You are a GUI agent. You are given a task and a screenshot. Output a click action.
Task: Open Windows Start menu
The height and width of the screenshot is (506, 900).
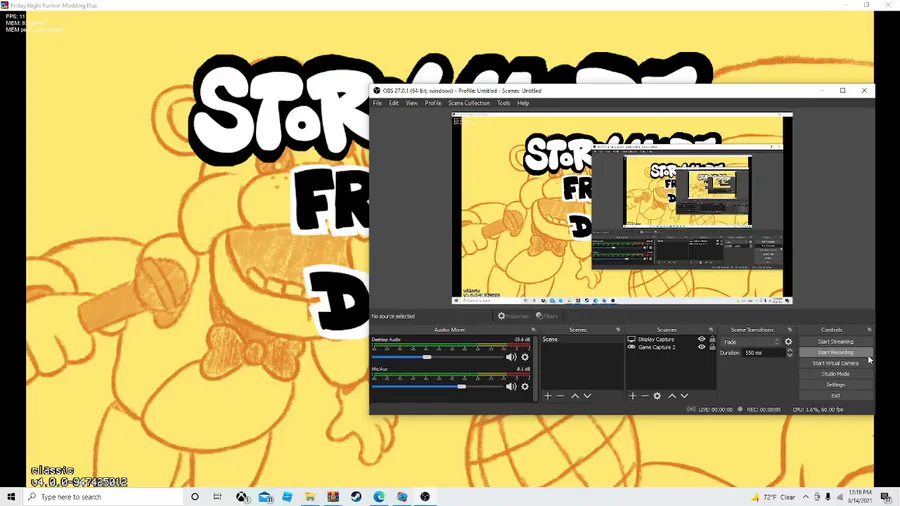(x=11, y=497)
